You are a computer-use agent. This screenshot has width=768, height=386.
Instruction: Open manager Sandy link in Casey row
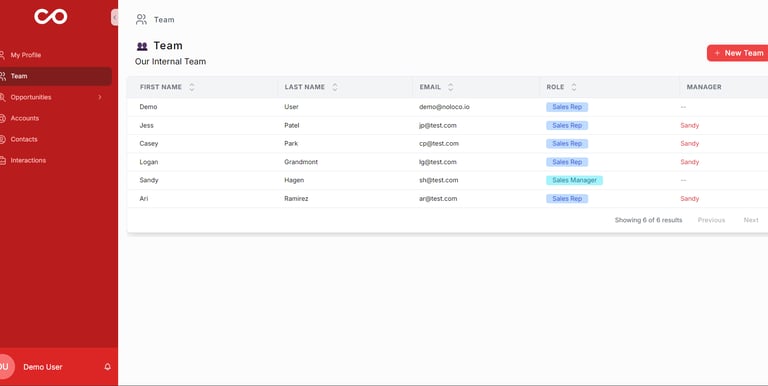[690, 144]
